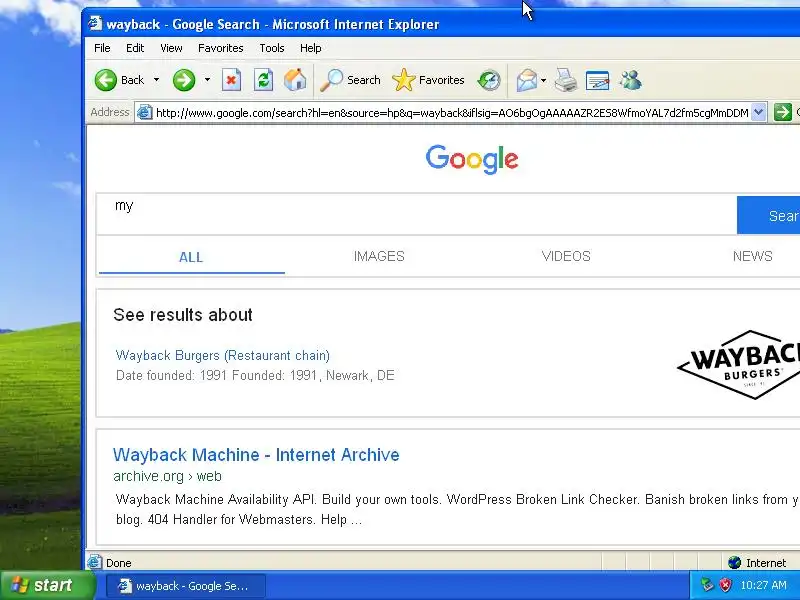
Task: Open Wayback Machine - Internet Archive result
Action: click(x=256, y=455)
